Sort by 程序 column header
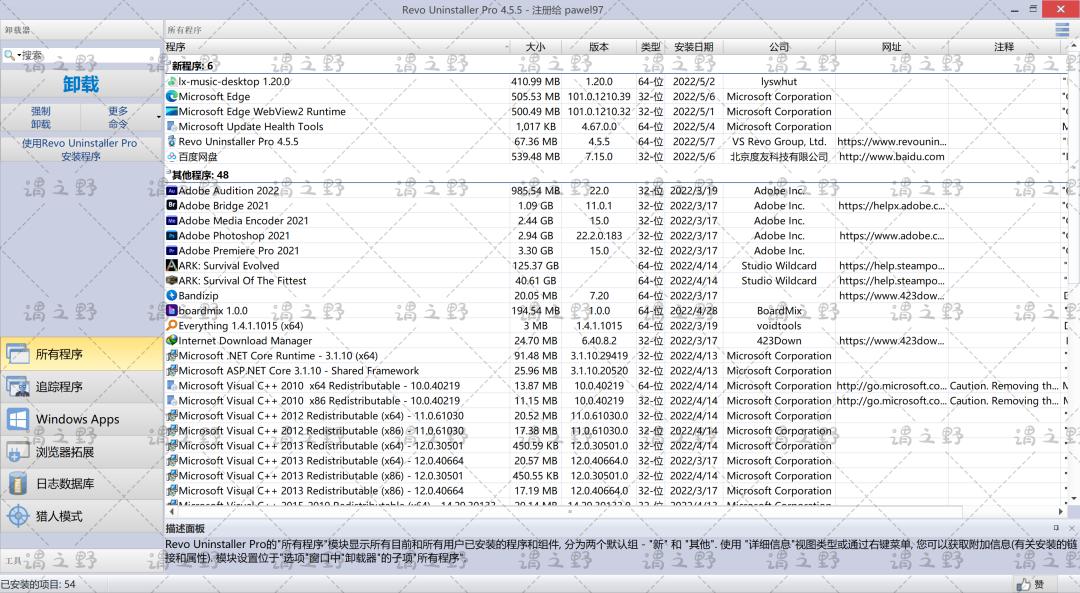 tap(337, 47)
